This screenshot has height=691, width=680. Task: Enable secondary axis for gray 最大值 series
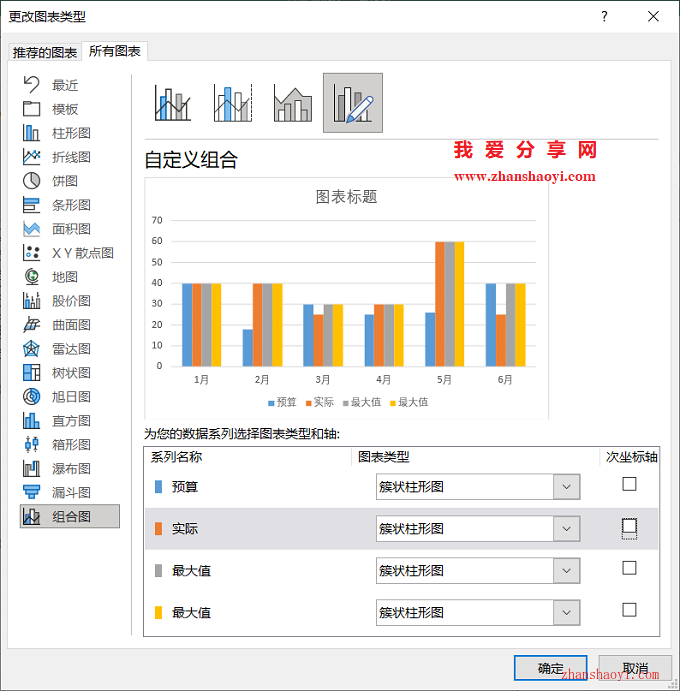pos(629,568)
